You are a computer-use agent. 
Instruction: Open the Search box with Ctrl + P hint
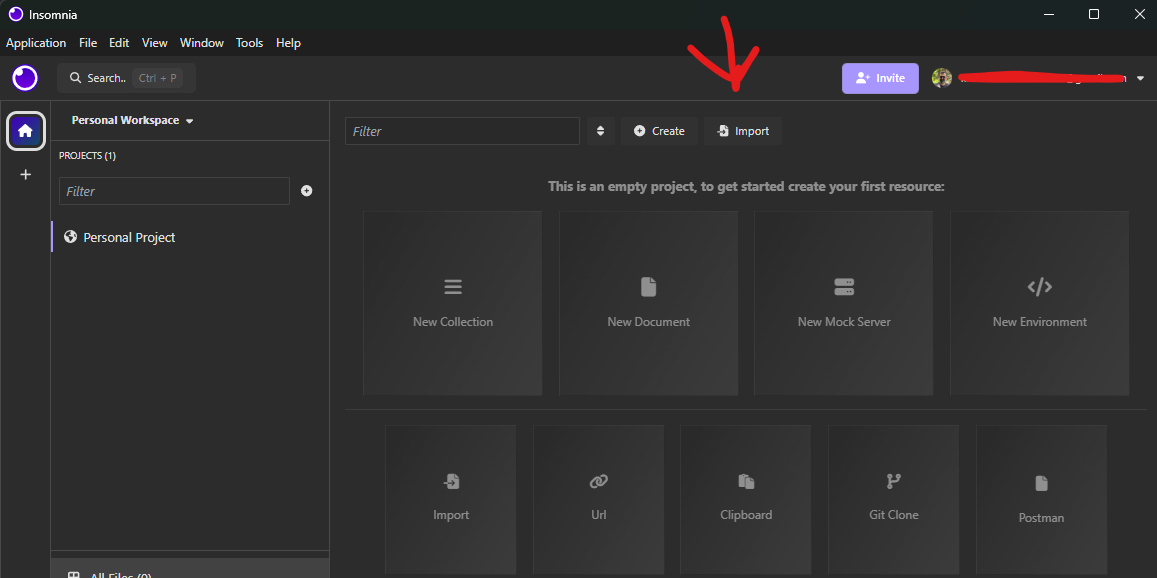(x=126, y=78)
